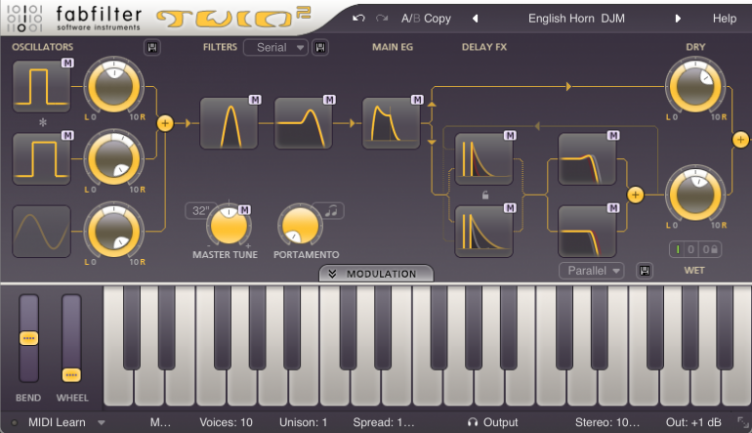
Task: Click Stereo setting in bottom bar
Action: pos(607,422)
